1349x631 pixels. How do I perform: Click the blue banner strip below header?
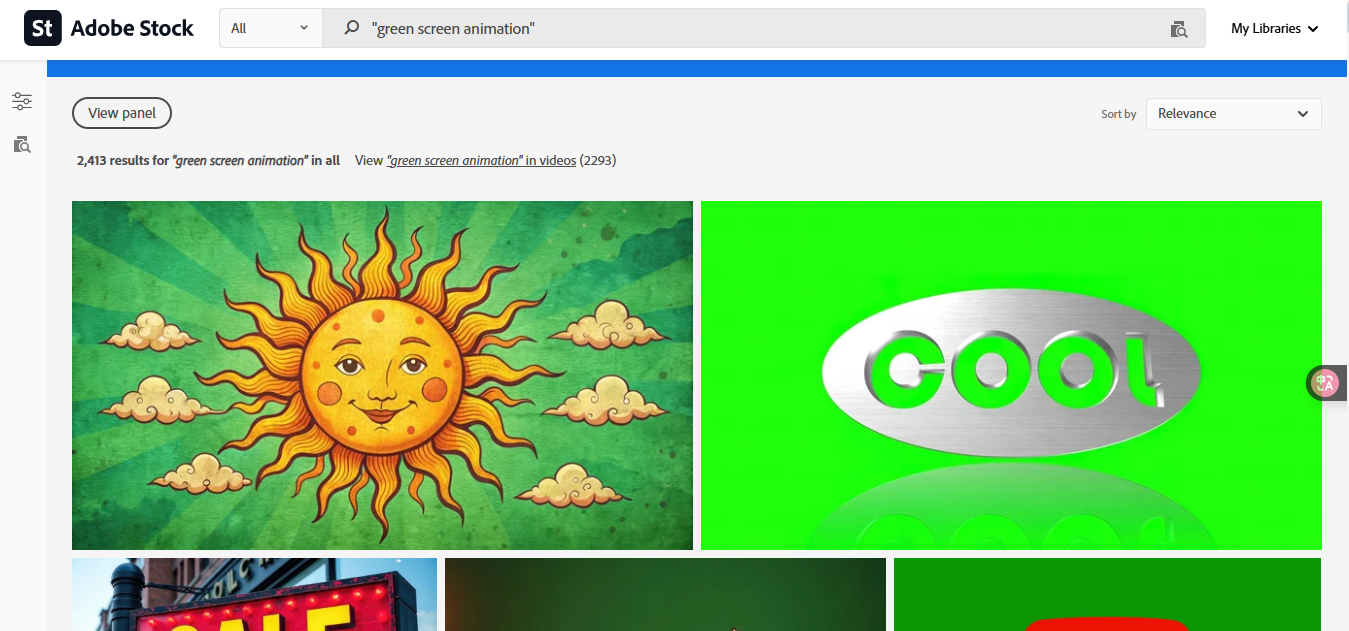697,68
